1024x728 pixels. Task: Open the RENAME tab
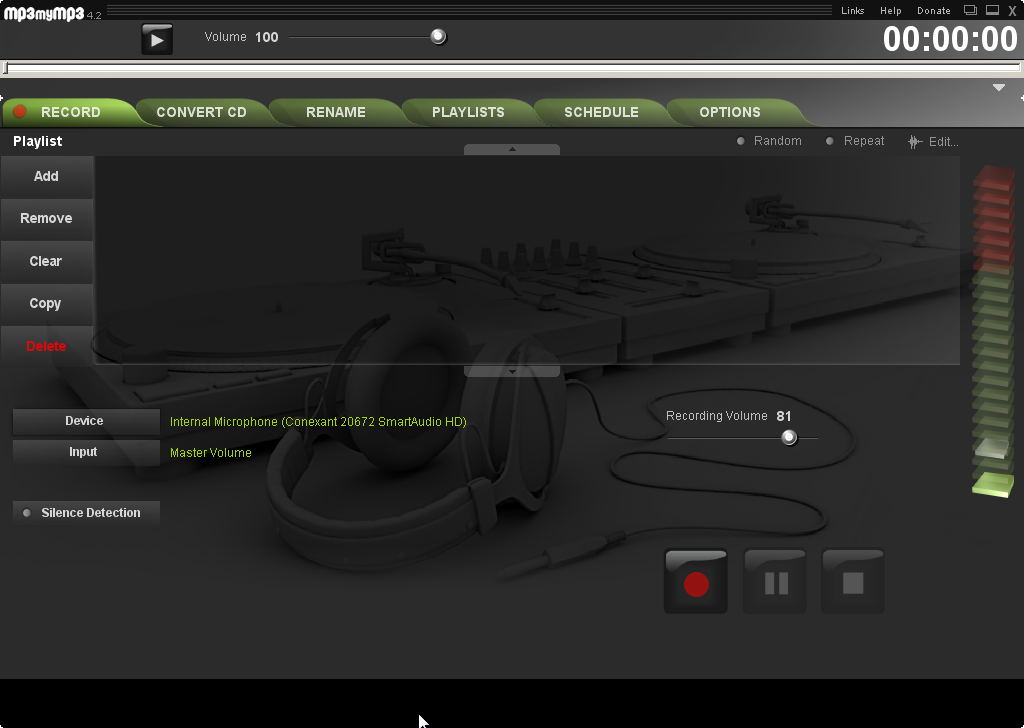click(x=336, y=112)
